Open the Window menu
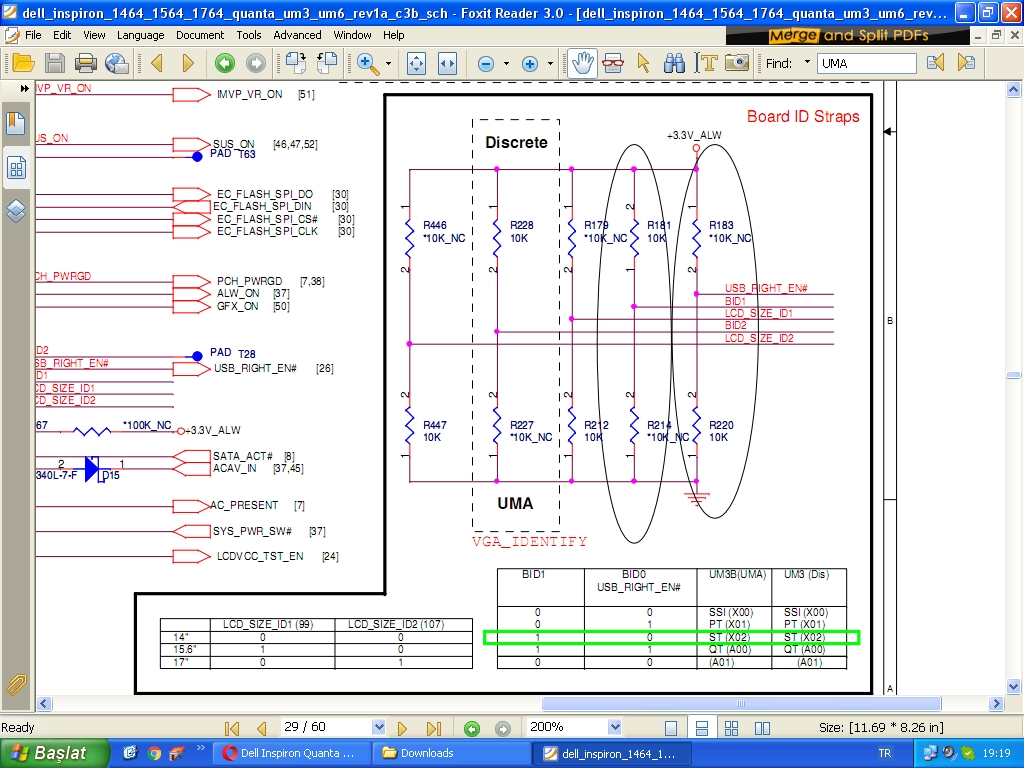The width and height of the screenshot is (1024, 768). coord(353,35)
